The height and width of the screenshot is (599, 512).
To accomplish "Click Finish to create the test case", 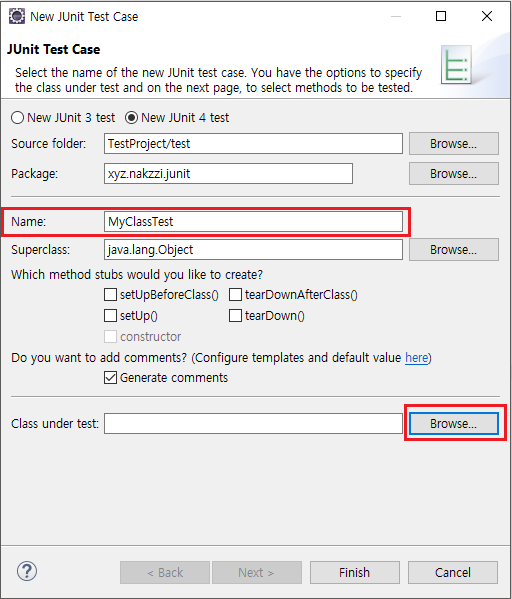I will pyautogui.click(x=355, y=572).
